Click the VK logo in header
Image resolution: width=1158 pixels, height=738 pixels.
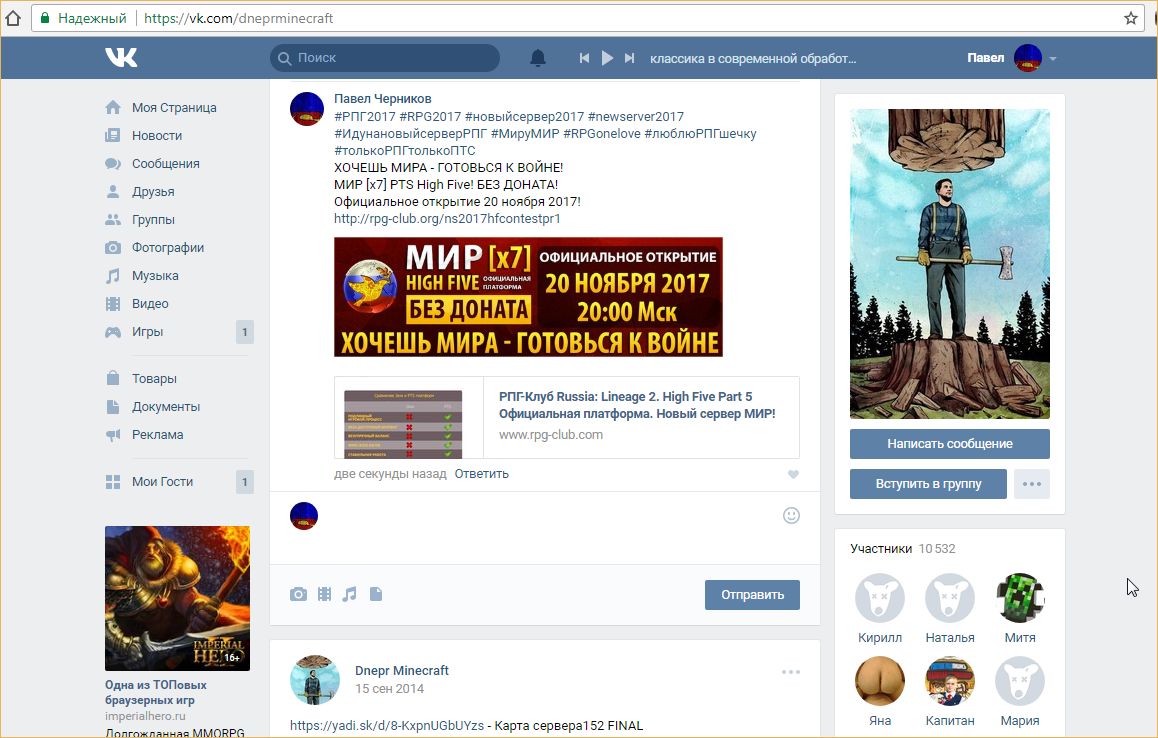(x=121, y=57)
